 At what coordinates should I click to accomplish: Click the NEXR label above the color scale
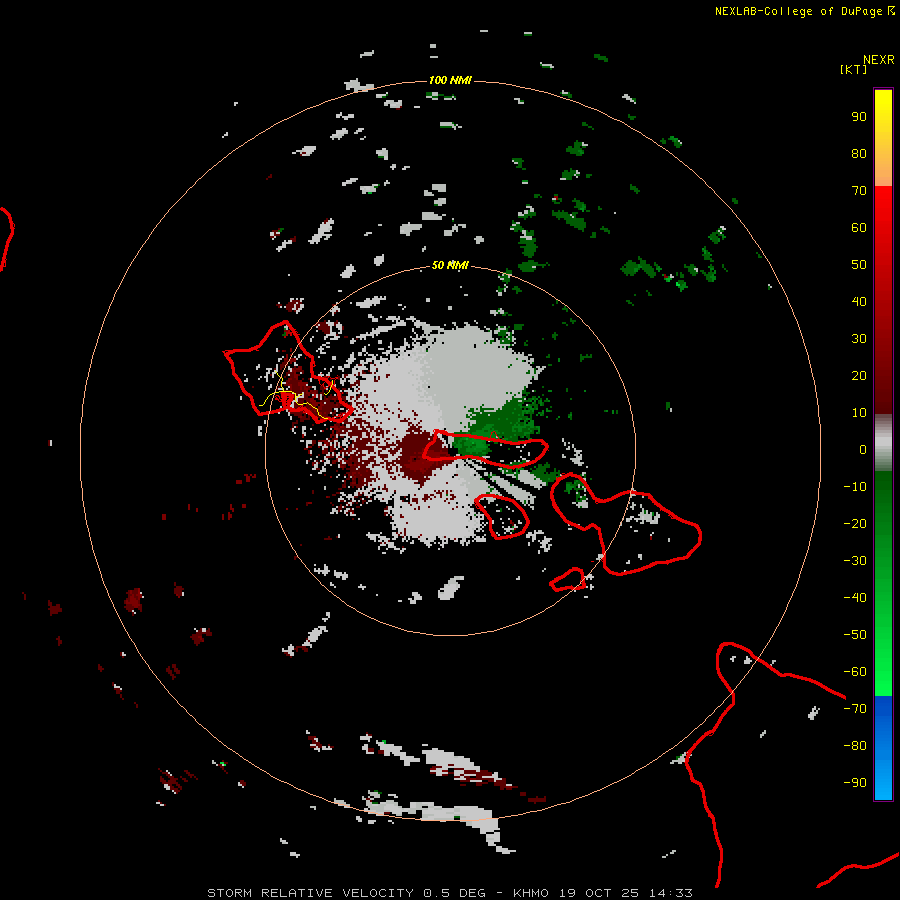pyautogui.click(x=879, y=60)
